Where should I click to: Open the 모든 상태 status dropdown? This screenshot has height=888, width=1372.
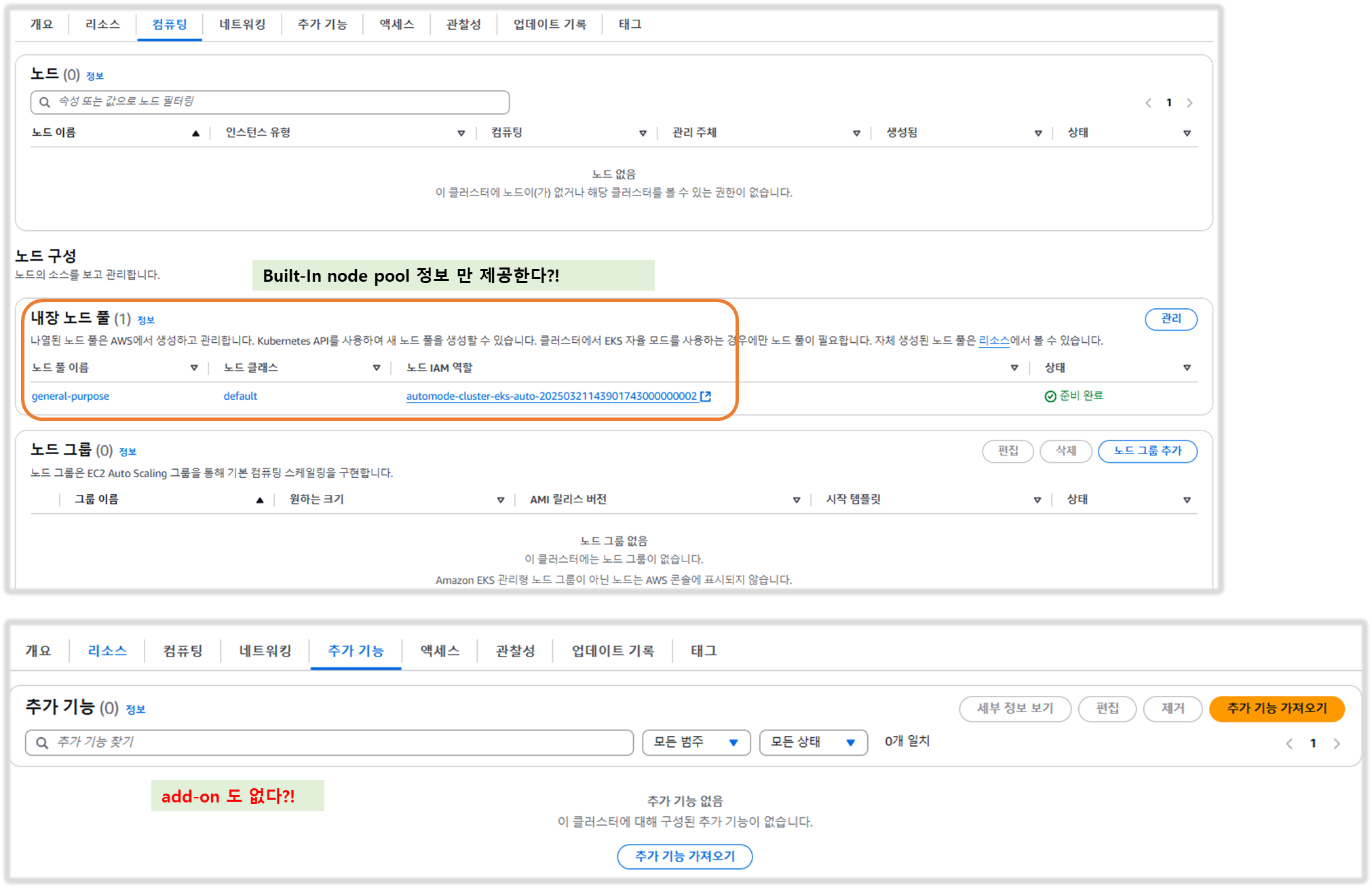click(x=813, y=742)
